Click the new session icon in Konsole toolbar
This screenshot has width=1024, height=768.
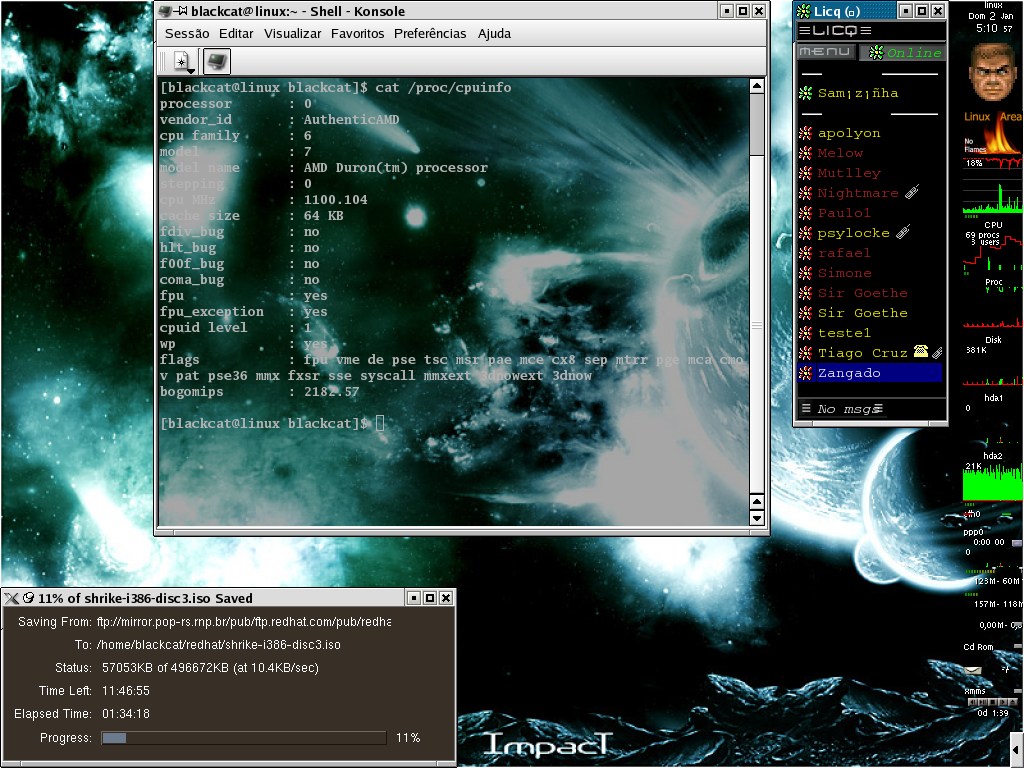coord(181,61)
